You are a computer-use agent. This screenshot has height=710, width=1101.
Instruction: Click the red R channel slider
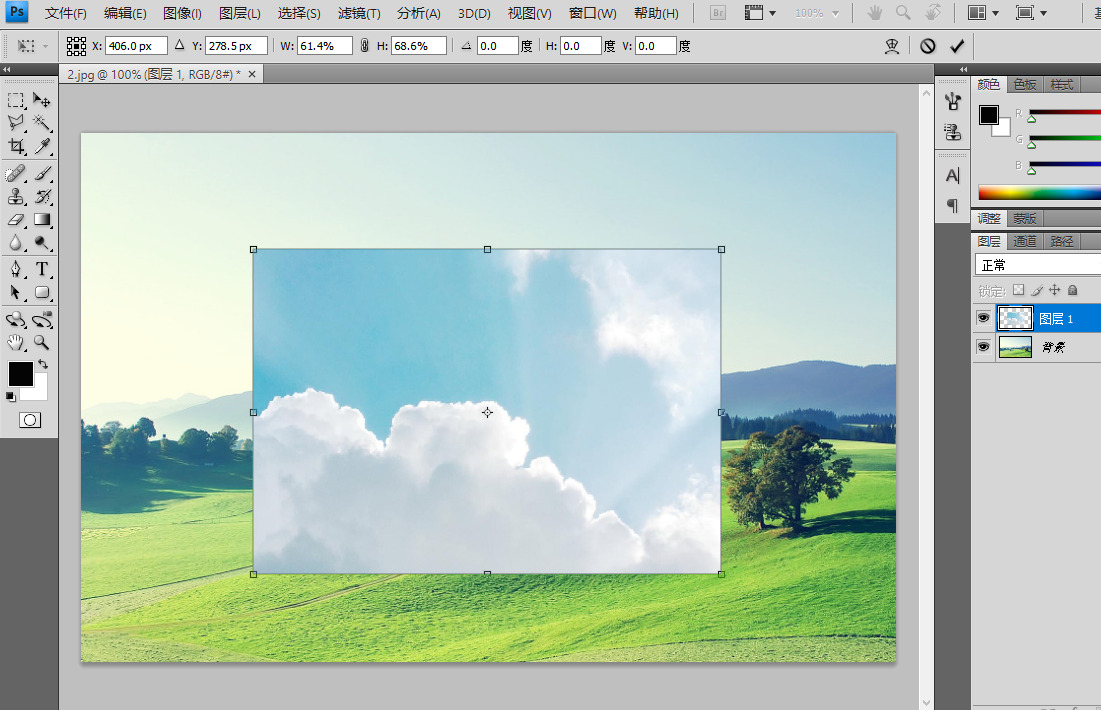click(1064, 112)
